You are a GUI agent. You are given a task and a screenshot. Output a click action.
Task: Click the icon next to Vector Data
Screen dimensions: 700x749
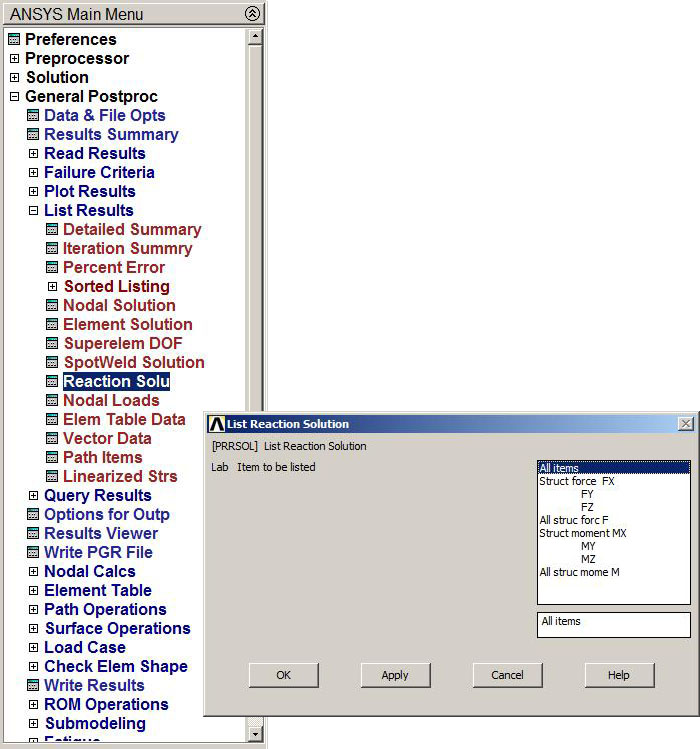52,439
